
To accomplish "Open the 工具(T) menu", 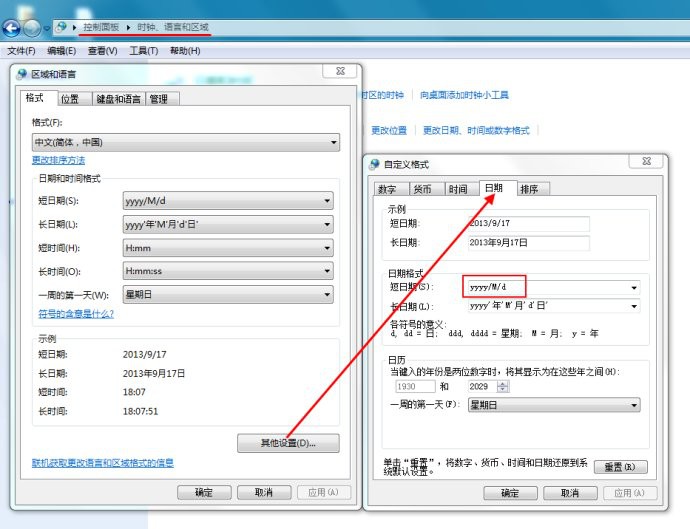I will (x=144, y=50).
